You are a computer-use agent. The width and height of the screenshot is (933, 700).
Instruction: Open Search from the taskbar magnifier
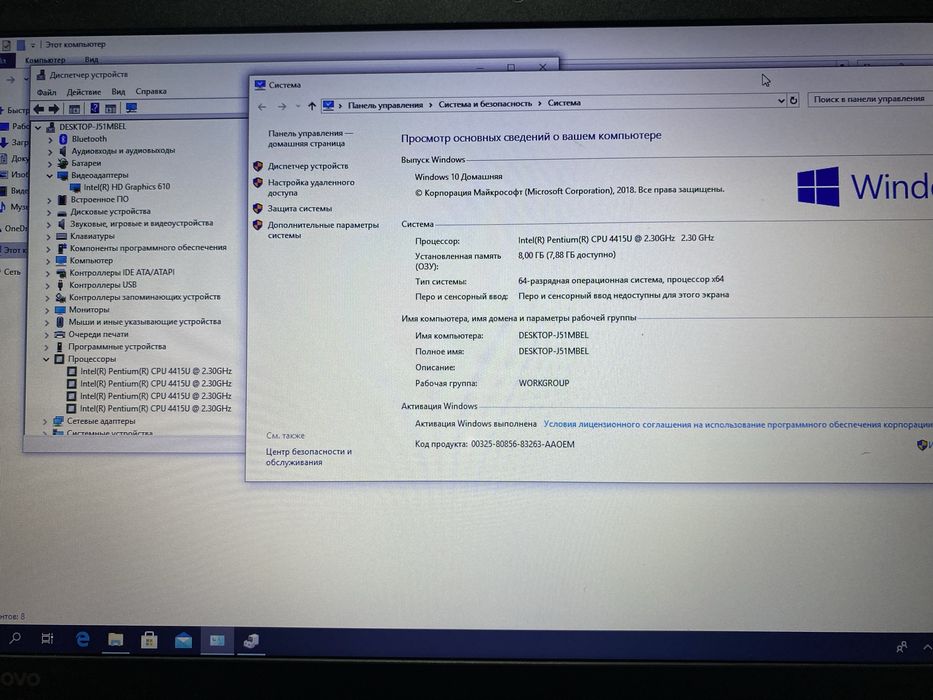click(15, 638)
